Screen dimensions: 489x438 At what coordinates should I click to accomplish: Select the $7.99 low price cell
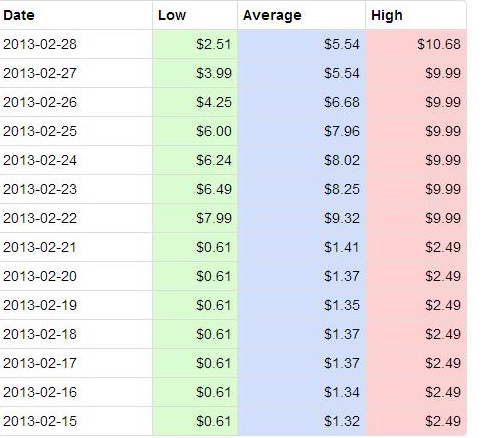click(195, 218)
